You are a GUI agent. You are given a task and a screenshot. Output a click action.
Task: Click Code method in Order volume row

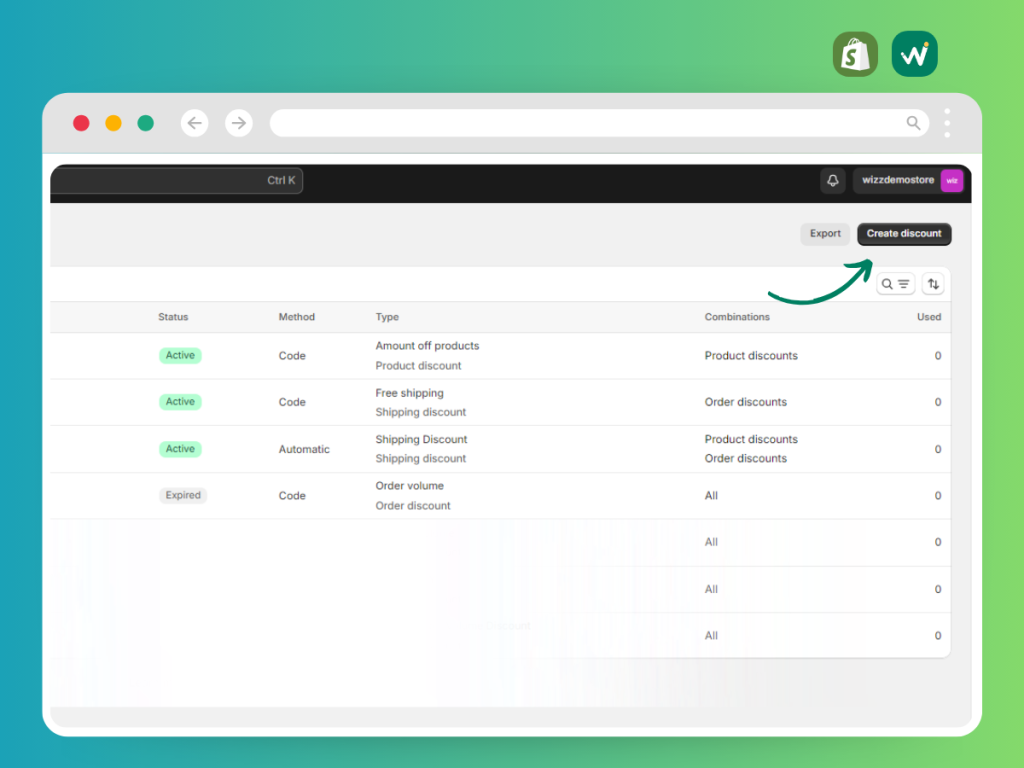(292, 496)
